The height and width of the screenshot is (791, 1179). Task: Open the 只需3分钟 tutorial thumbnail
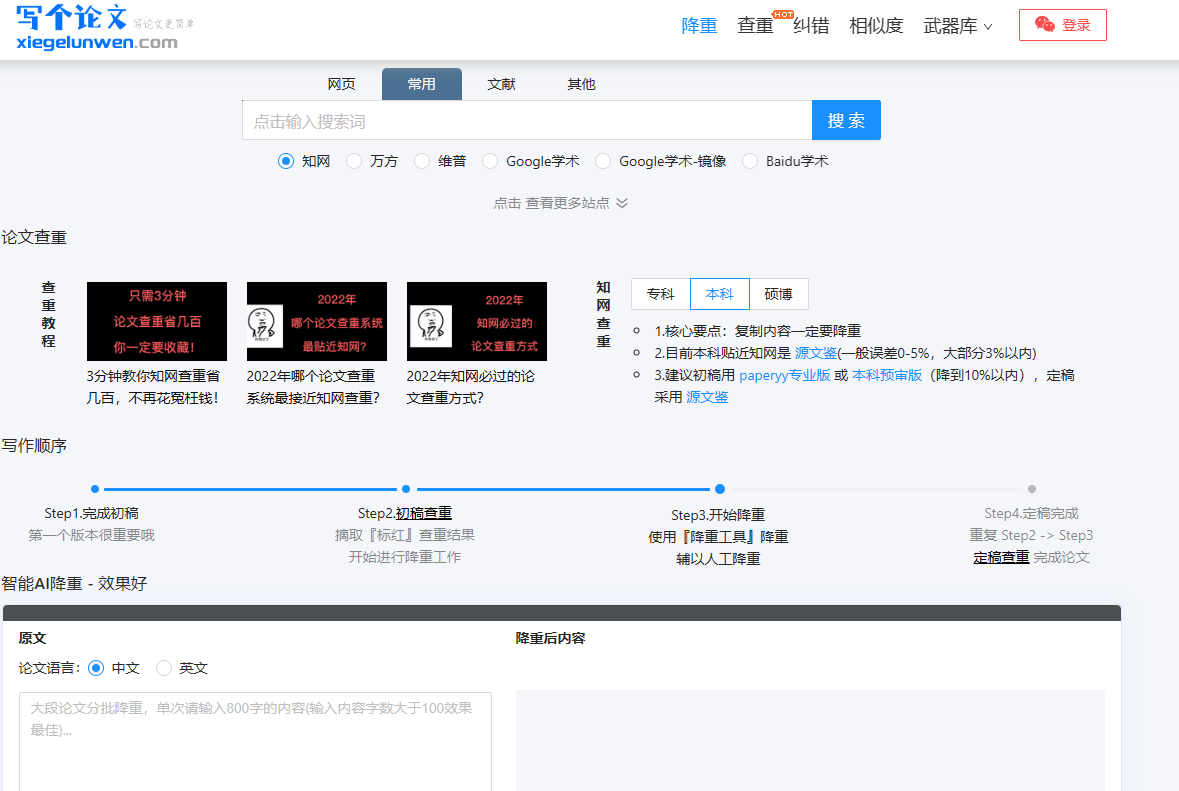pyautogui.click(x=157, y=321)
